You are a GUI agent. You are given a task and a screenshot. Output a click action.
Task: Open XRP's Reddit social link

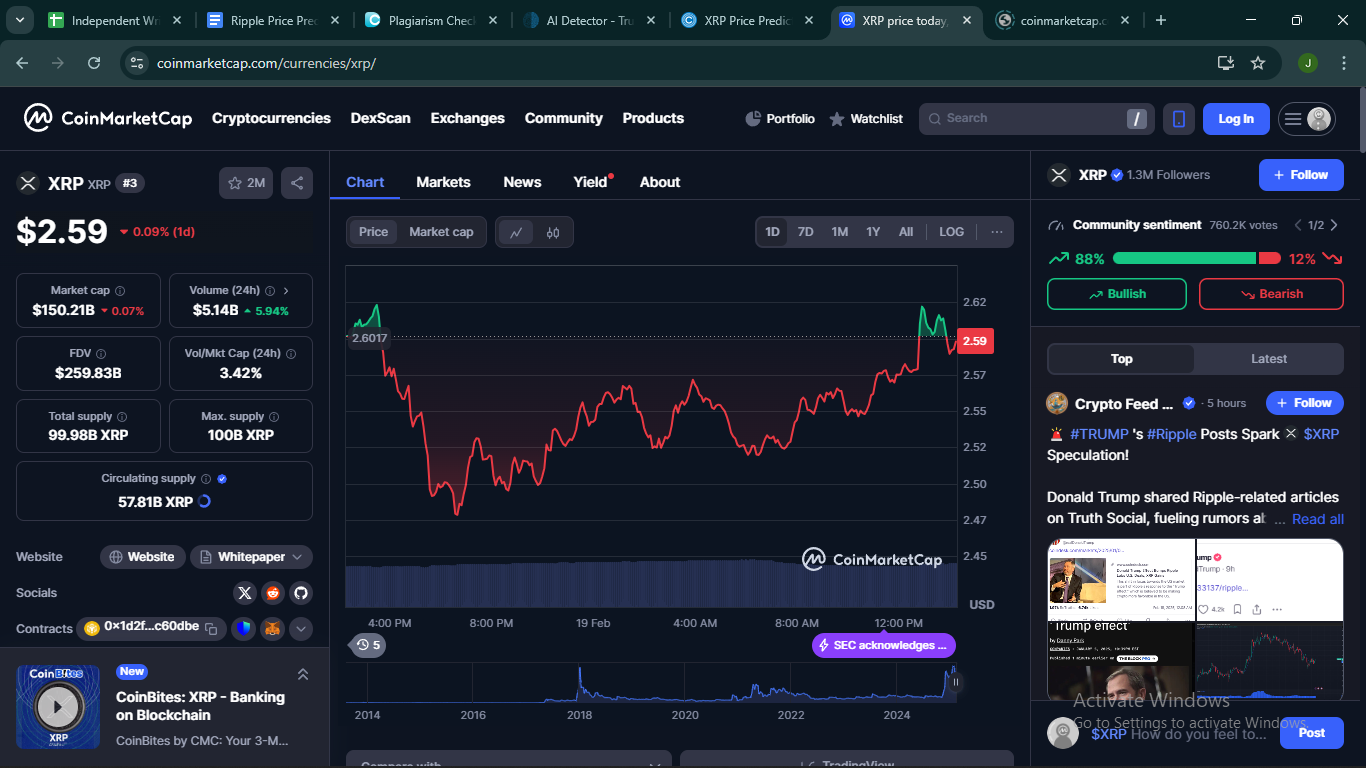(x=273, y=593)
